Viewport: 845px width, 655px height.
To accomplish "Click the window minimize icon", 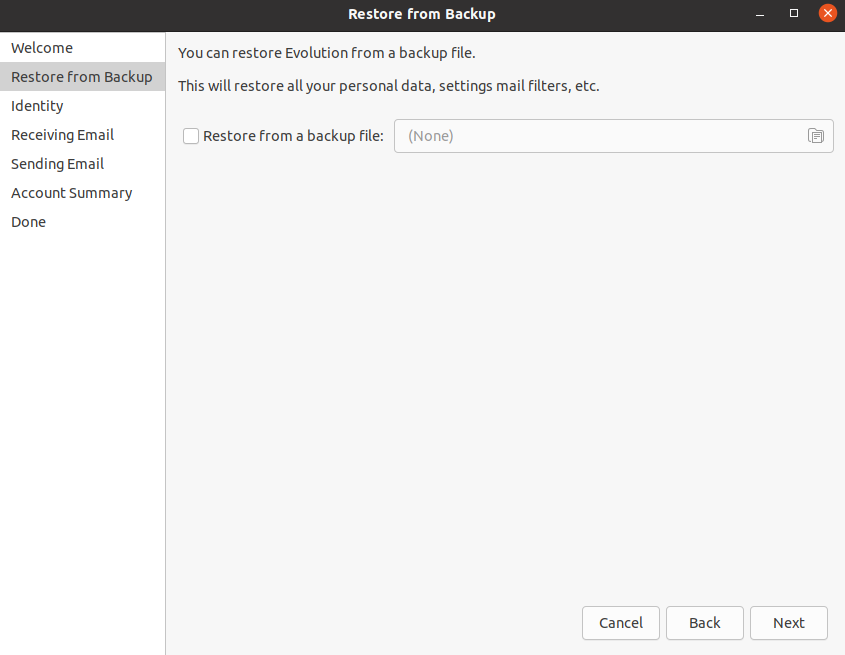I will (x=759, y=14).
